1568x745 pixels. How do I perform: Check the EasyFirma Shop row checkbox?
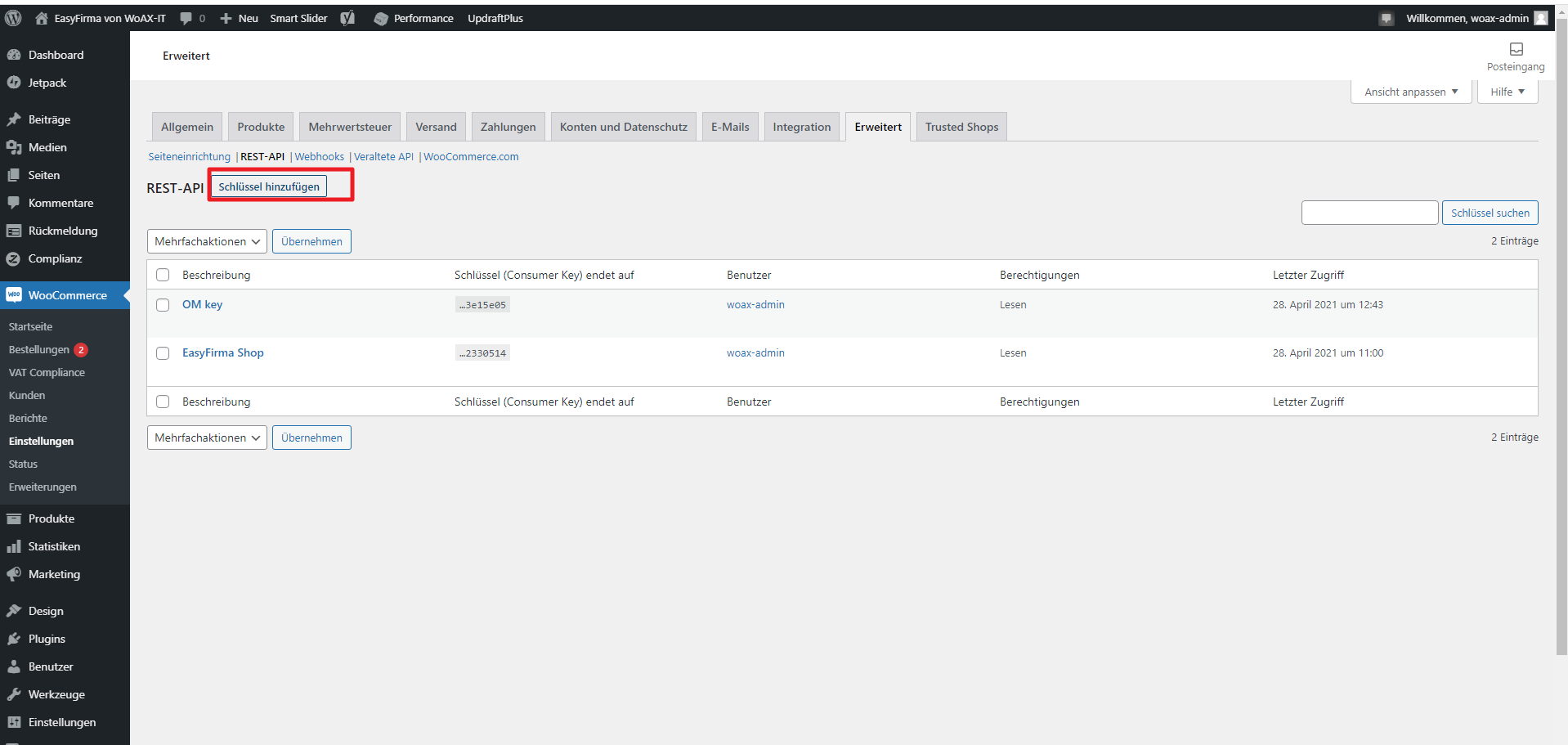(x=163, y=353)
